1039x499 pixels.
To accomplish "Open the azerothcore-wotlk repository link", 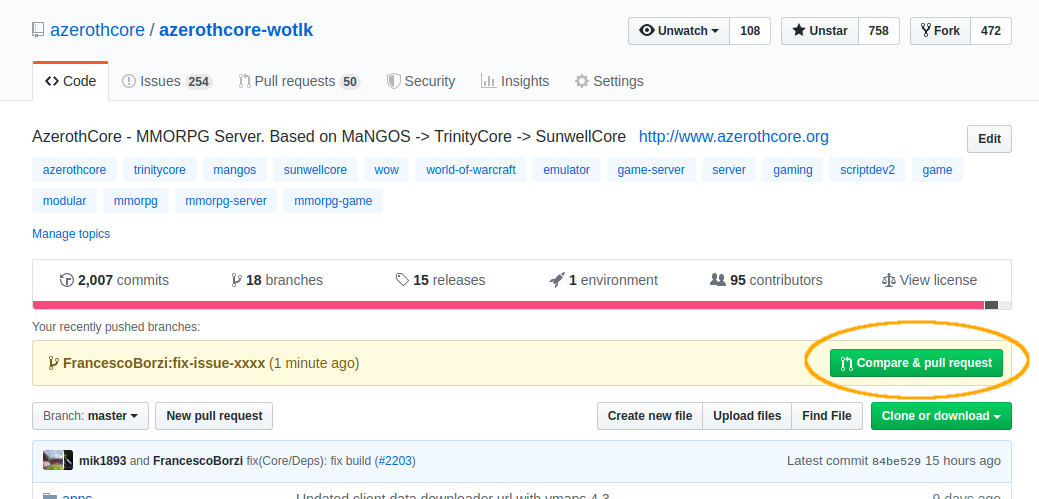I will click(236, 30).
